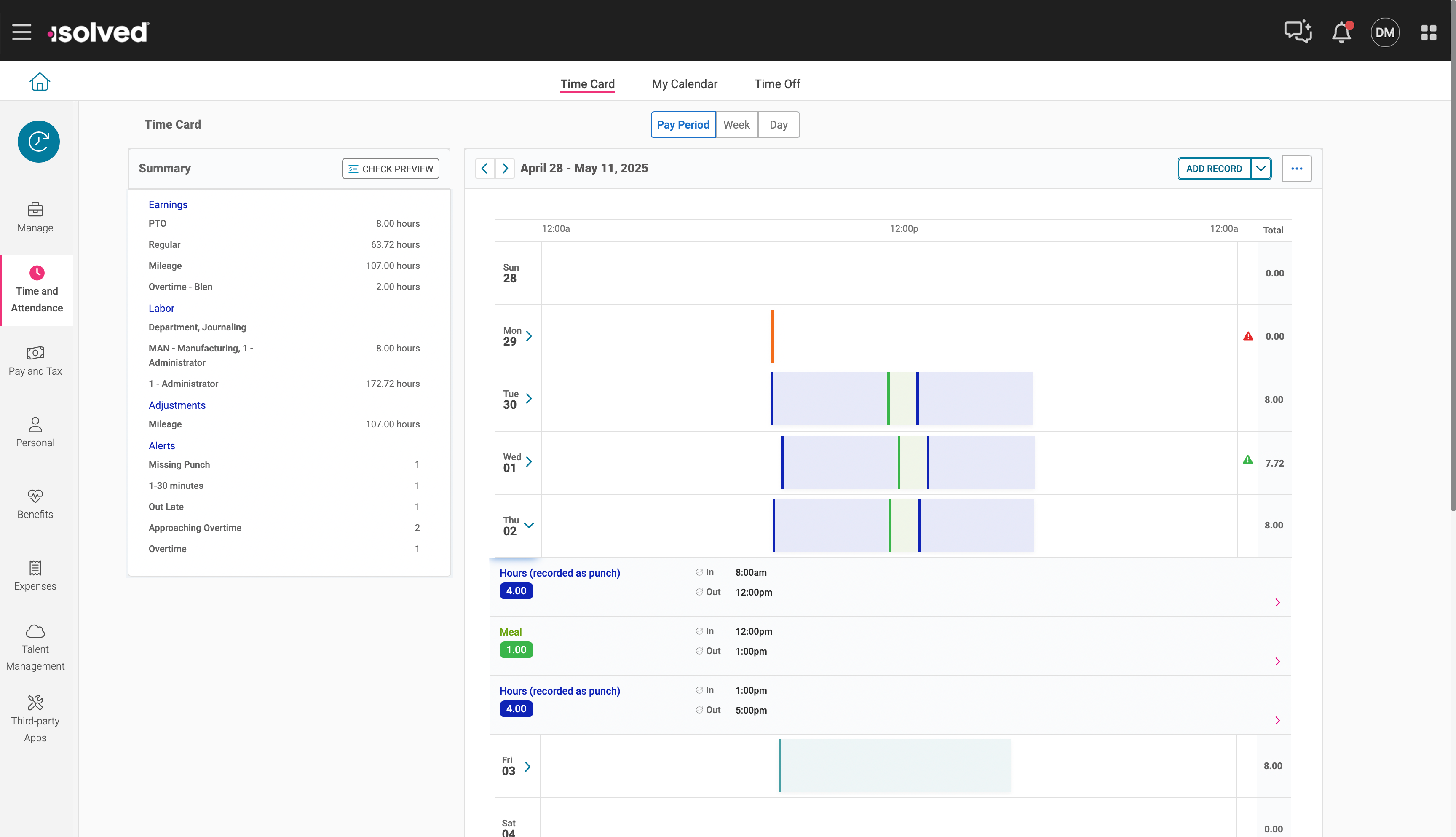This screenshot has height=837, width=1456.
Task: Switch view to Week
Action: coord(736,125)
